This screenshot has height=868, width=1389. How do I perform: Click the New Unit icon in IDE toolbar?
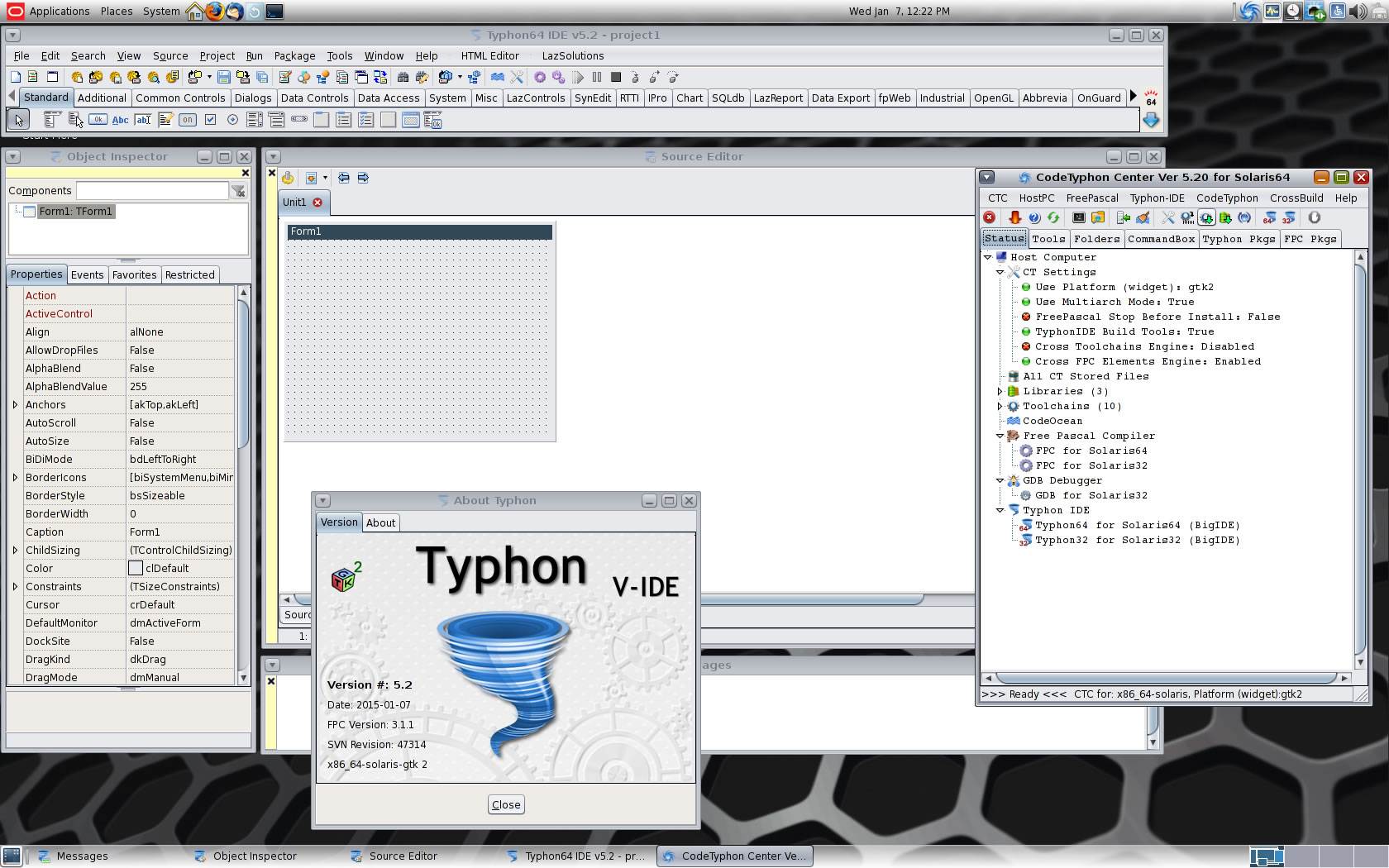33,77
